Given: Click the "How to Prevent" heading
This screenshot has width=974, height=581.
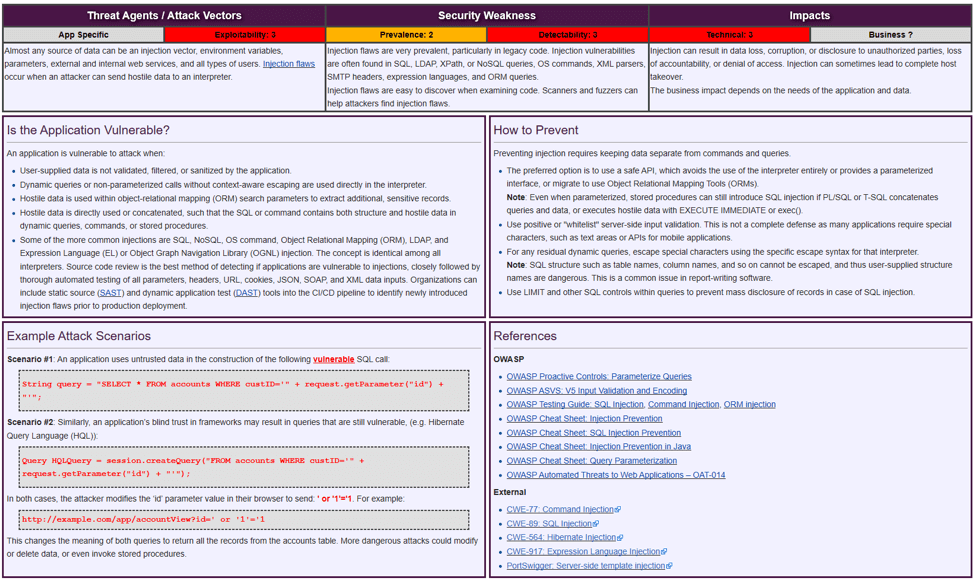Looking at the screenshot, I should point(535,130).
